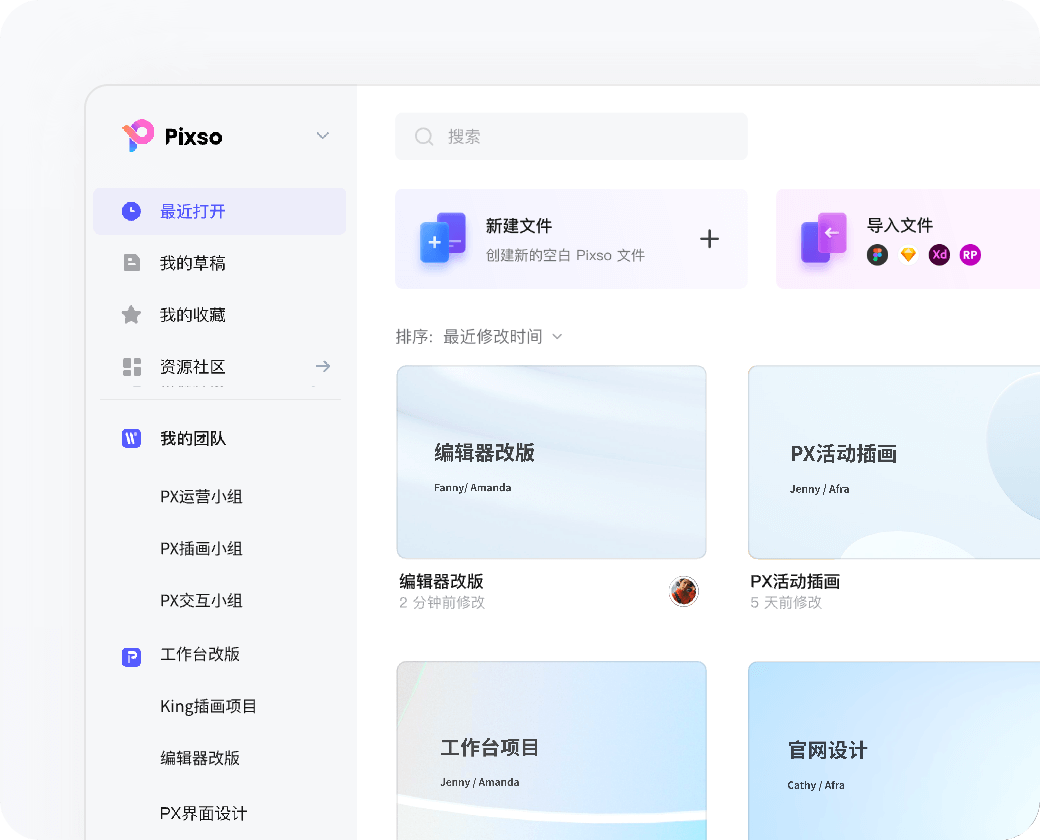Click the 我的团队 team icon

(x=131, y=438)
